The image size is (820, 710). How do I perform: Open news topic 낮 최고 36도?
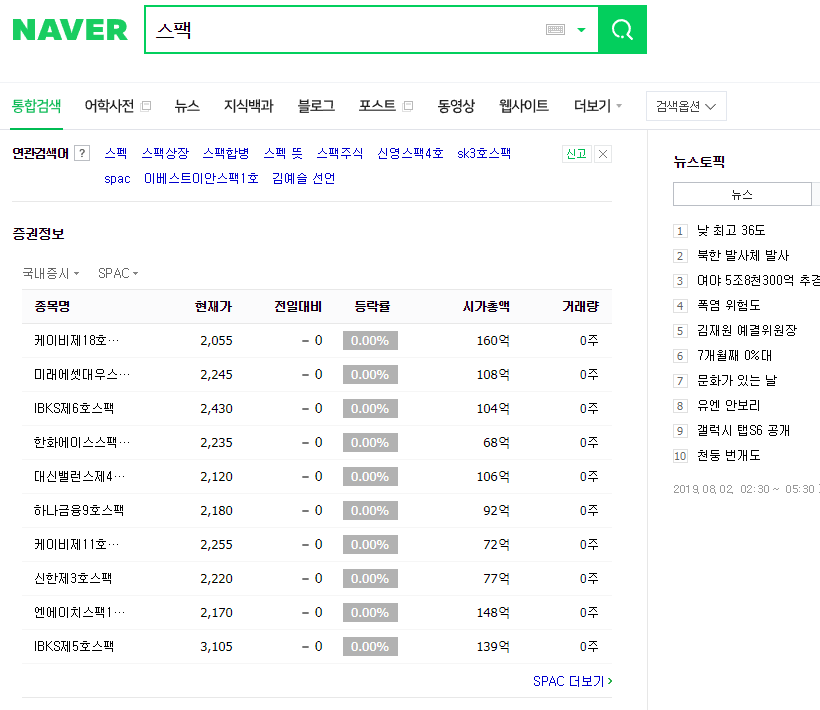pyautogui.click(x=731, y=231)
